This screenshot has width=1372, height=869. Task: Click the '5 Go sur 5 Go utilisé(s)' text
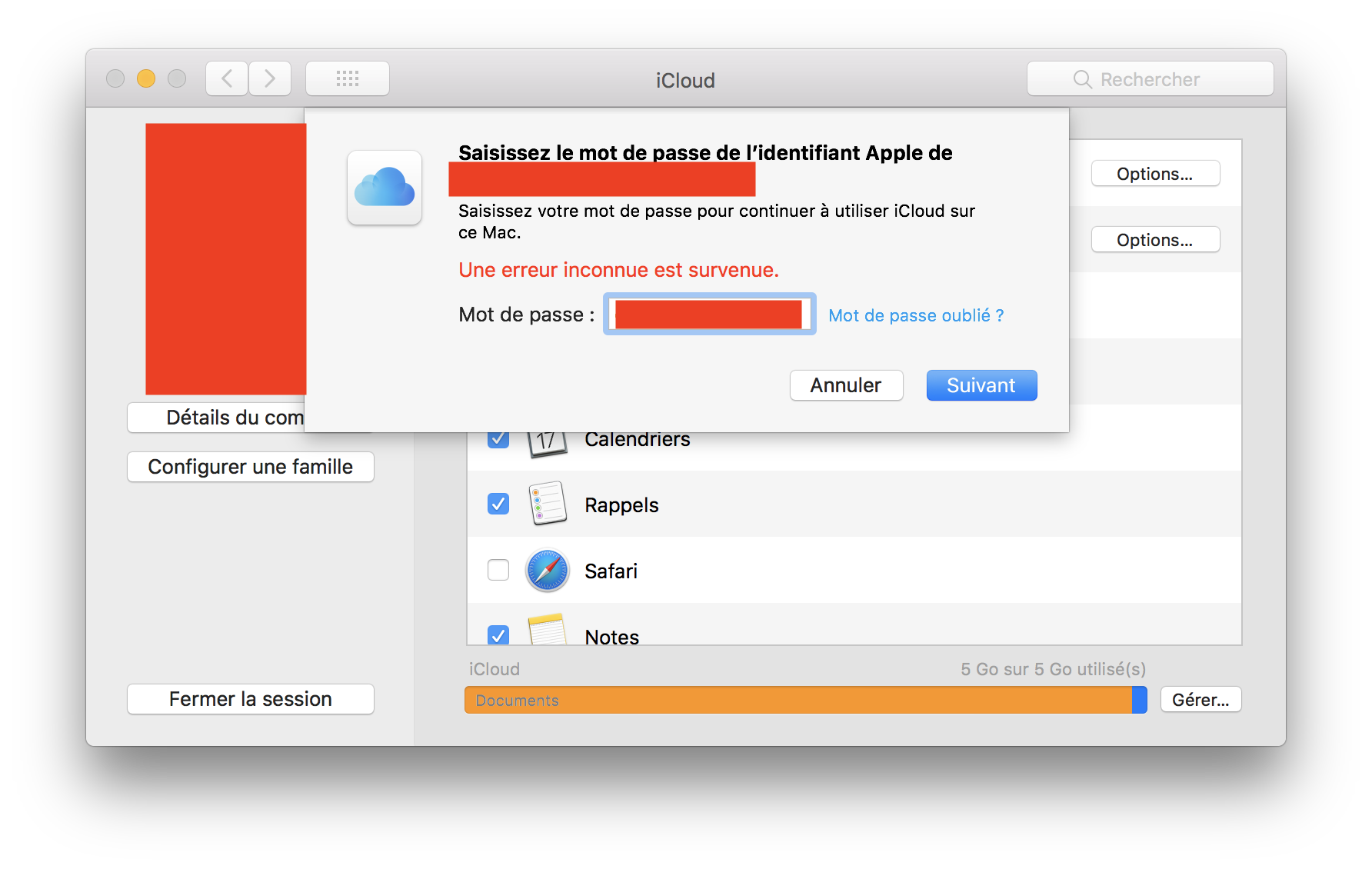point(1053,669)
